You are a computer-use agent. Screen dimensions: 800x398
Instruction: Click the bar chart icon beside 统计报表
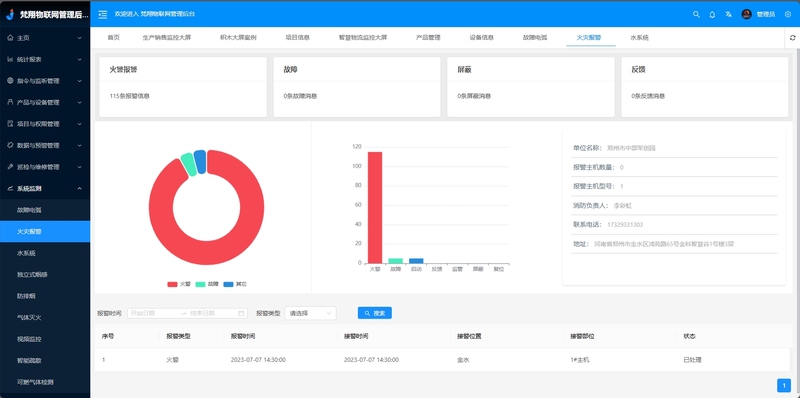click(x=10, y=59)
